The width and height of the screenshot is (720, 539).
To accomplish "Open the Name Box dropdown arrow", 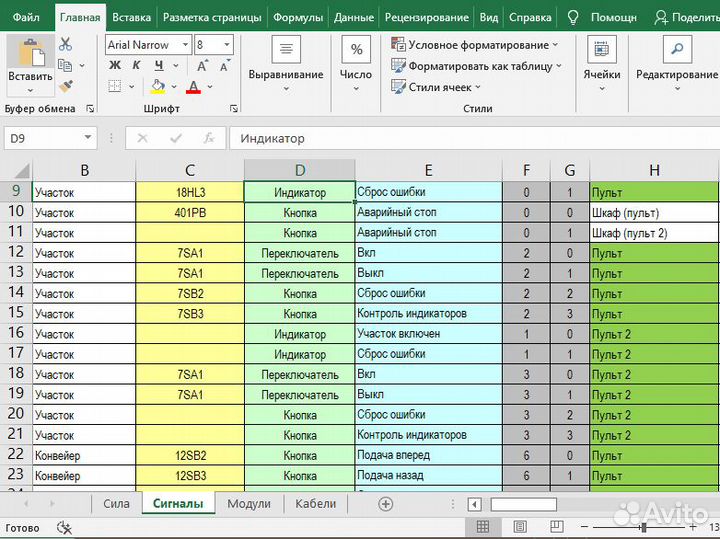I will (x=88, y=138).
